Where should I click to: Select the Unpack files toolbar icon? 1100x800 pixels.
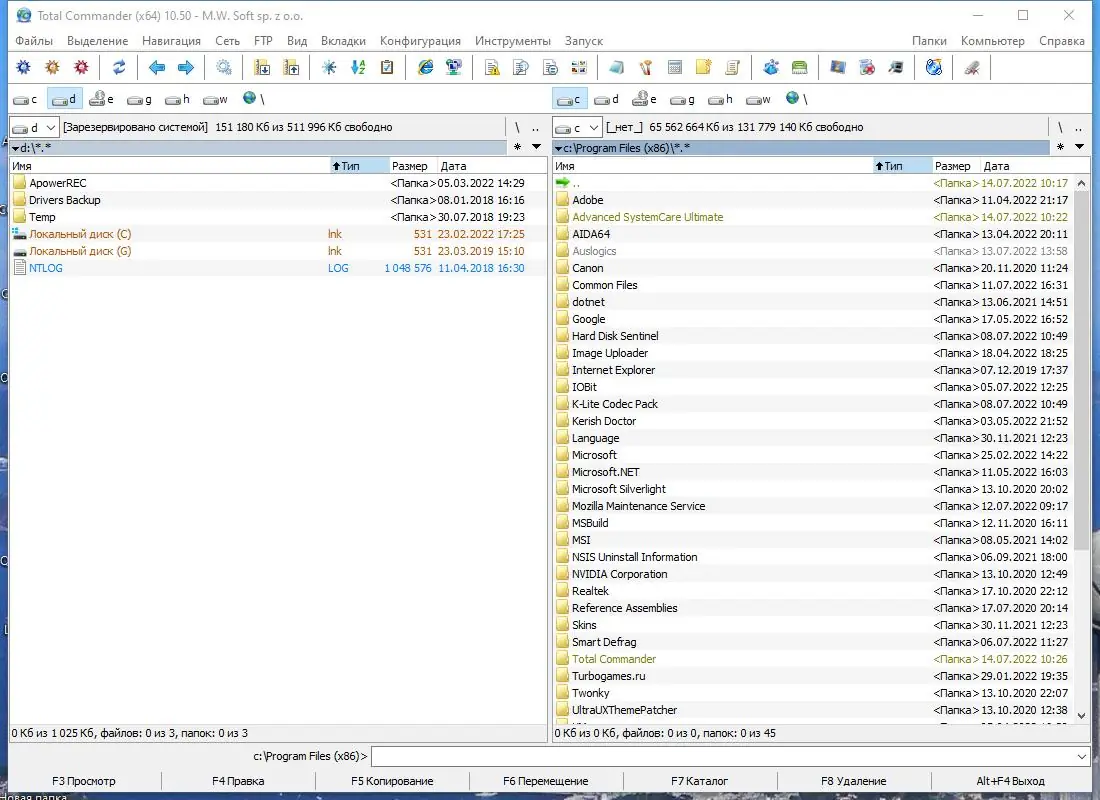click(289, 67)
